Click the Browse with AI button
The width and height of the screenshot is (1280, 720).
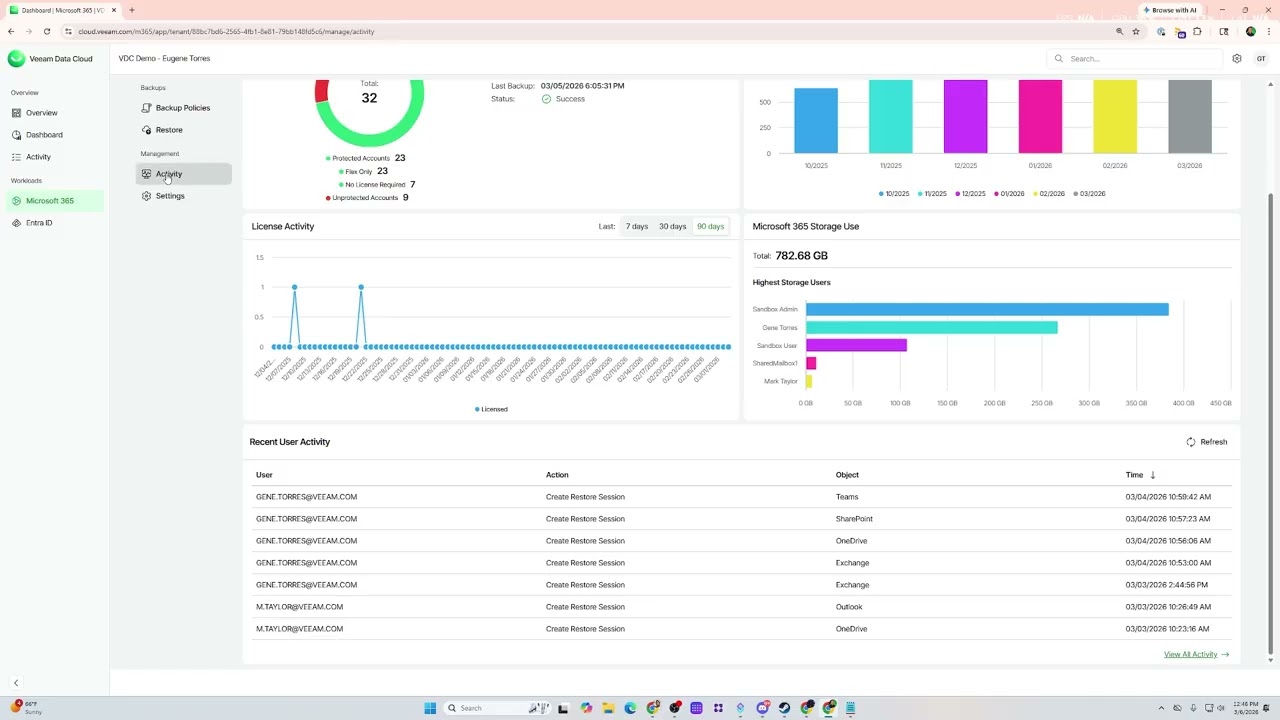(1170, 10)
